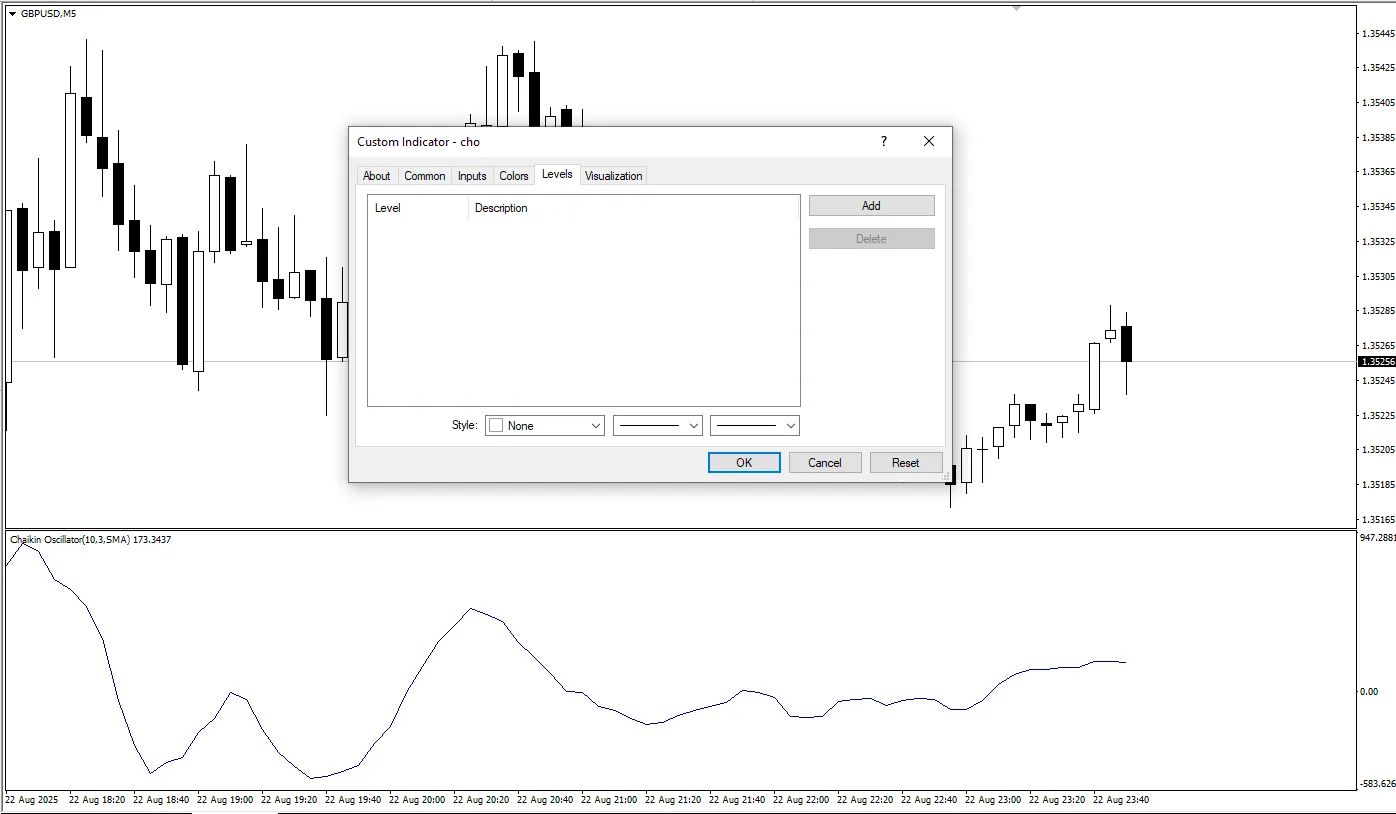Click the 22 Aug 21:00 time label

[609, 800]
